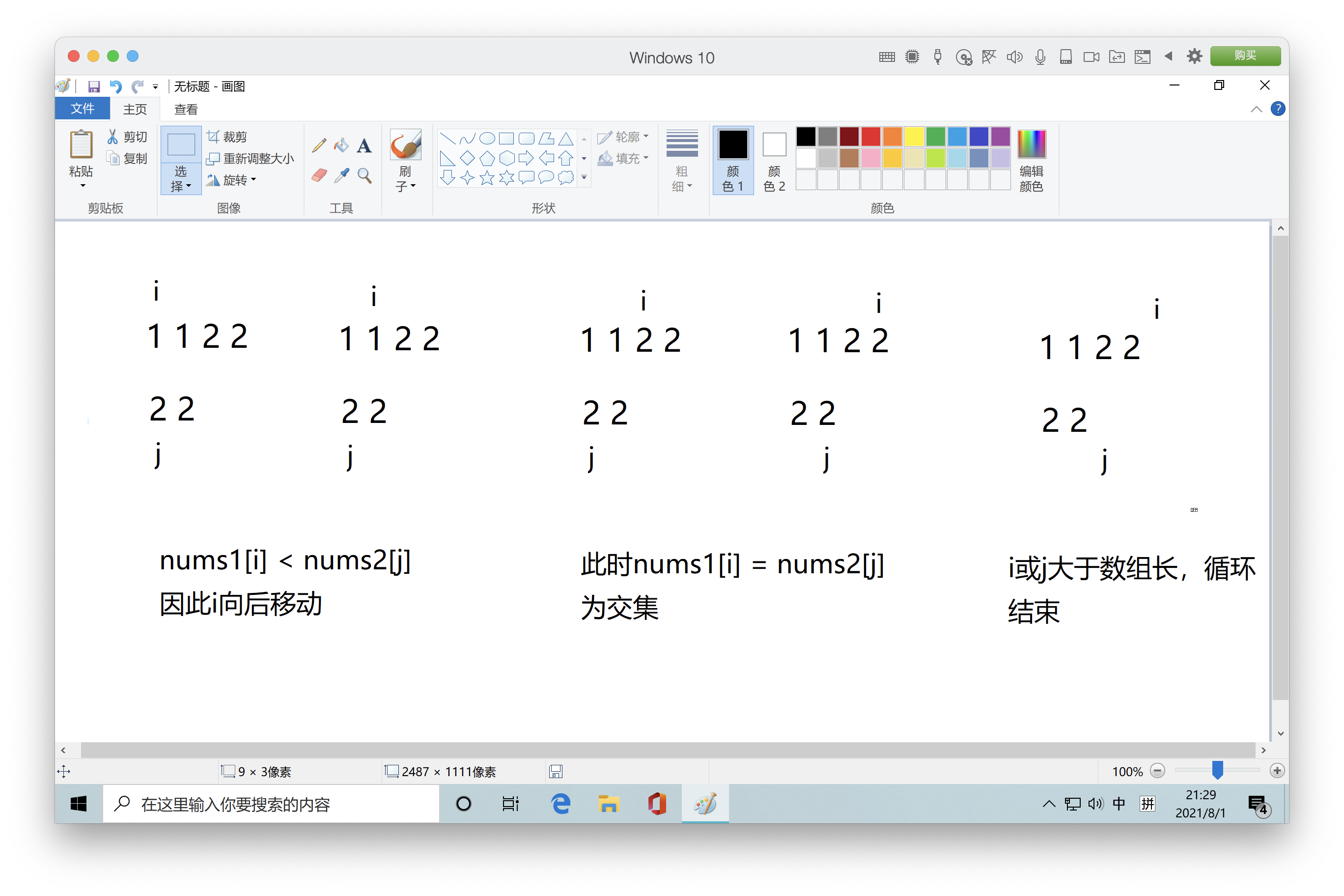Select the Text tool
This screenshot has width=1344, height=896.
[x=364, y=146]
